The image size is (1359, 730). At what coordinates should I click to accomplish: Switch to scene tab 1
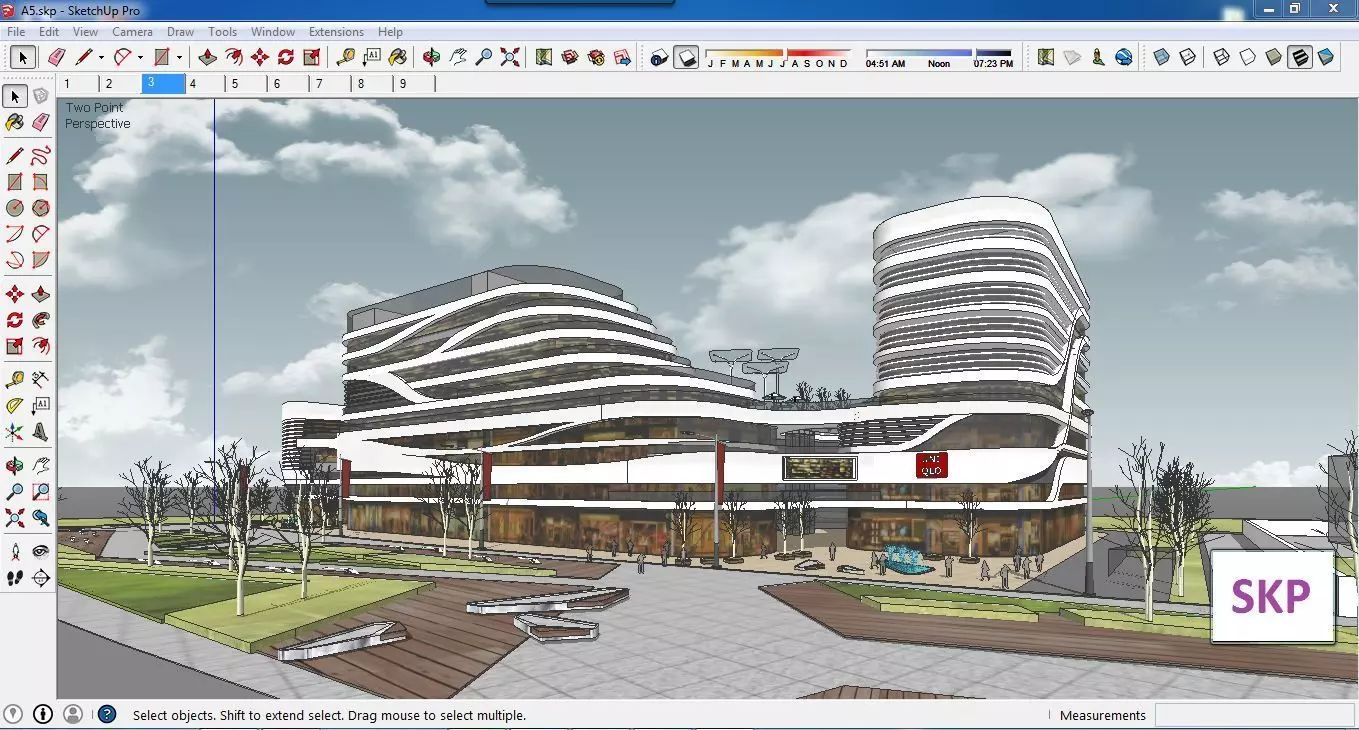(78, 84)
